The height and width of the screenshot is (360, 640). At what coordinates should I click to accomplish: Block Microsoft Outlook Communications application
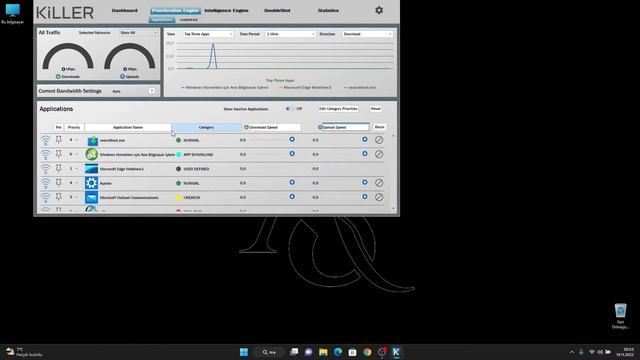[379, 197]
